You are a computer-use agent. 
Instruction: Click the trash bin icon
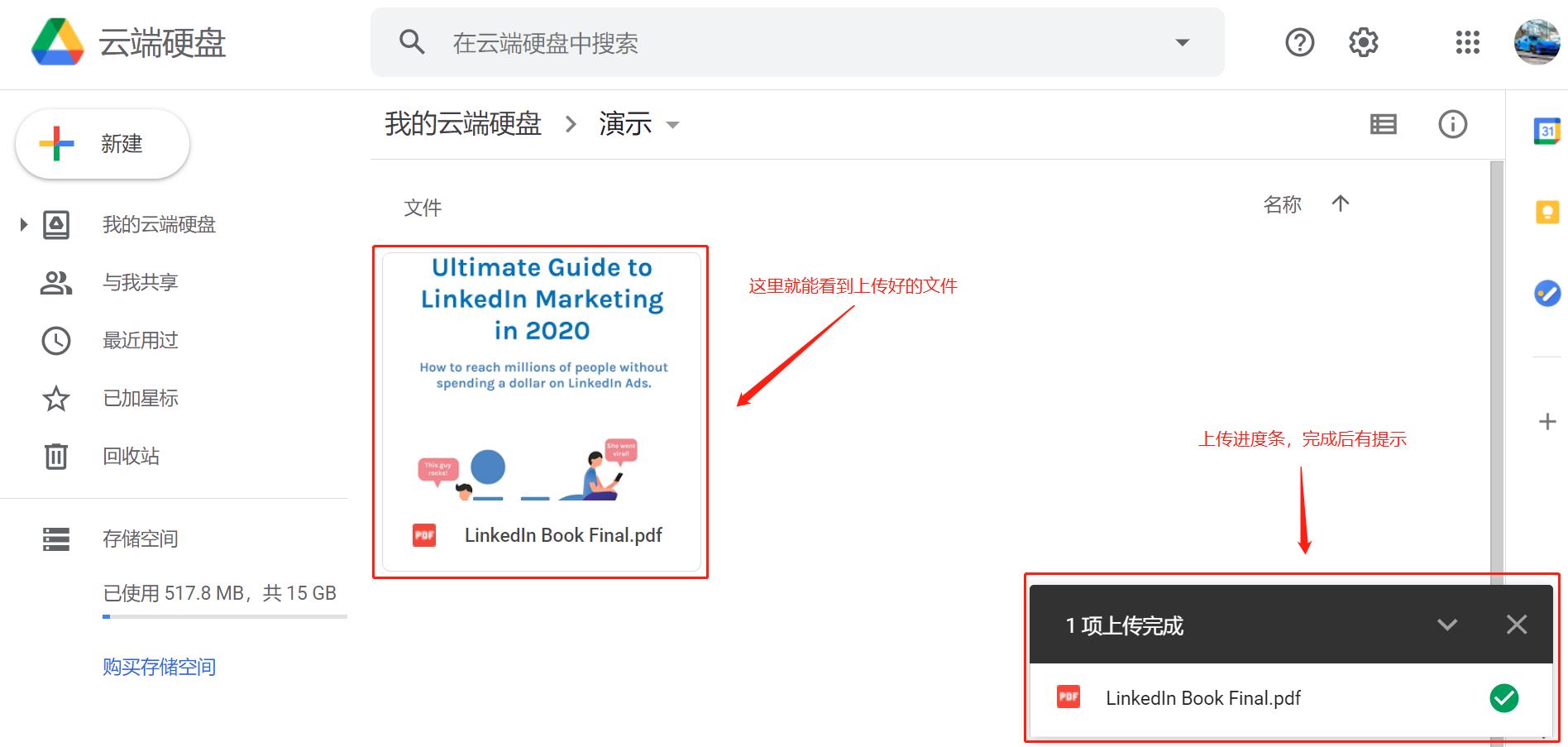(x=56, y=456)
